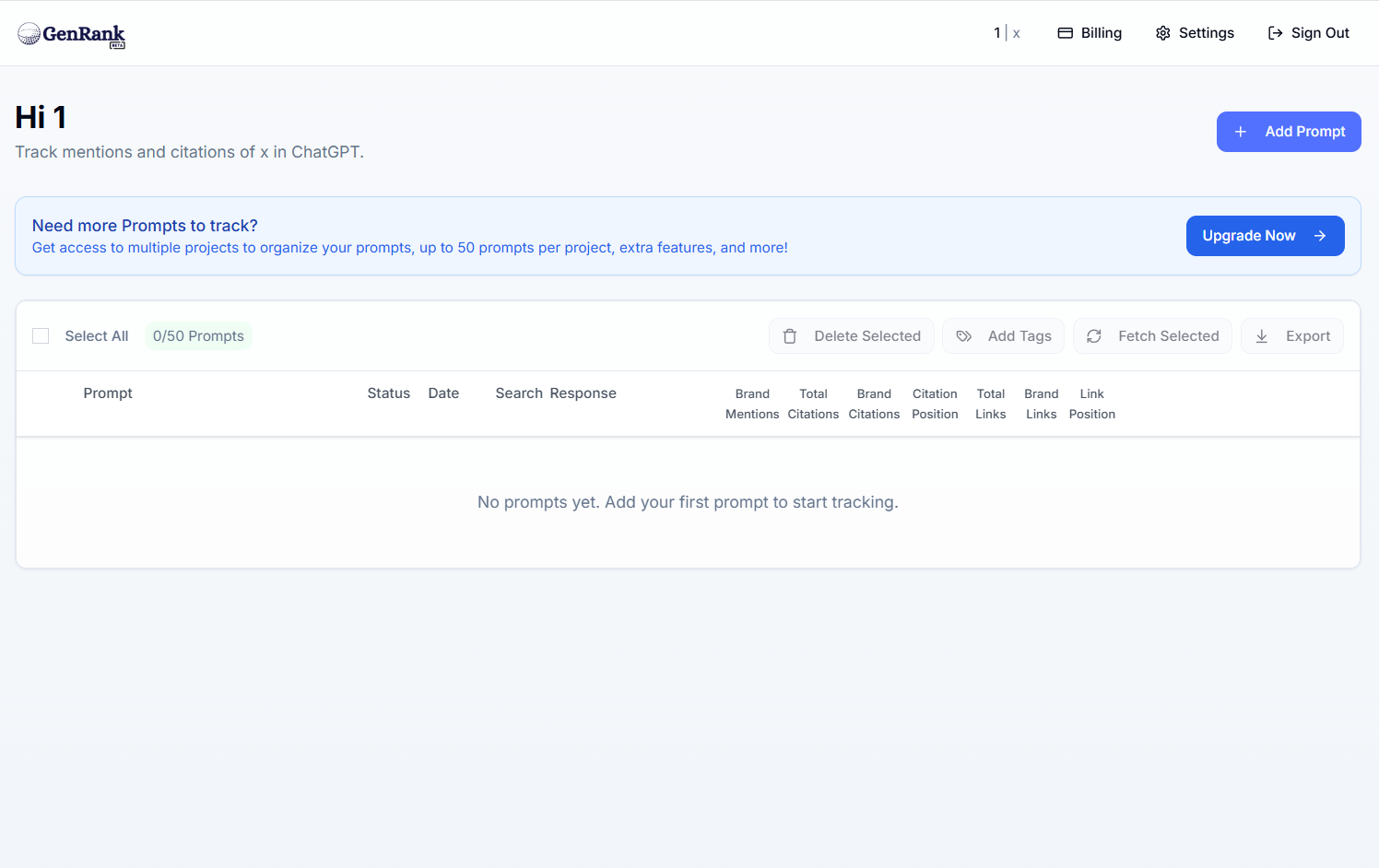Click the trash icon for Delete Selected

pyautogui.click(x=790, y=336)
